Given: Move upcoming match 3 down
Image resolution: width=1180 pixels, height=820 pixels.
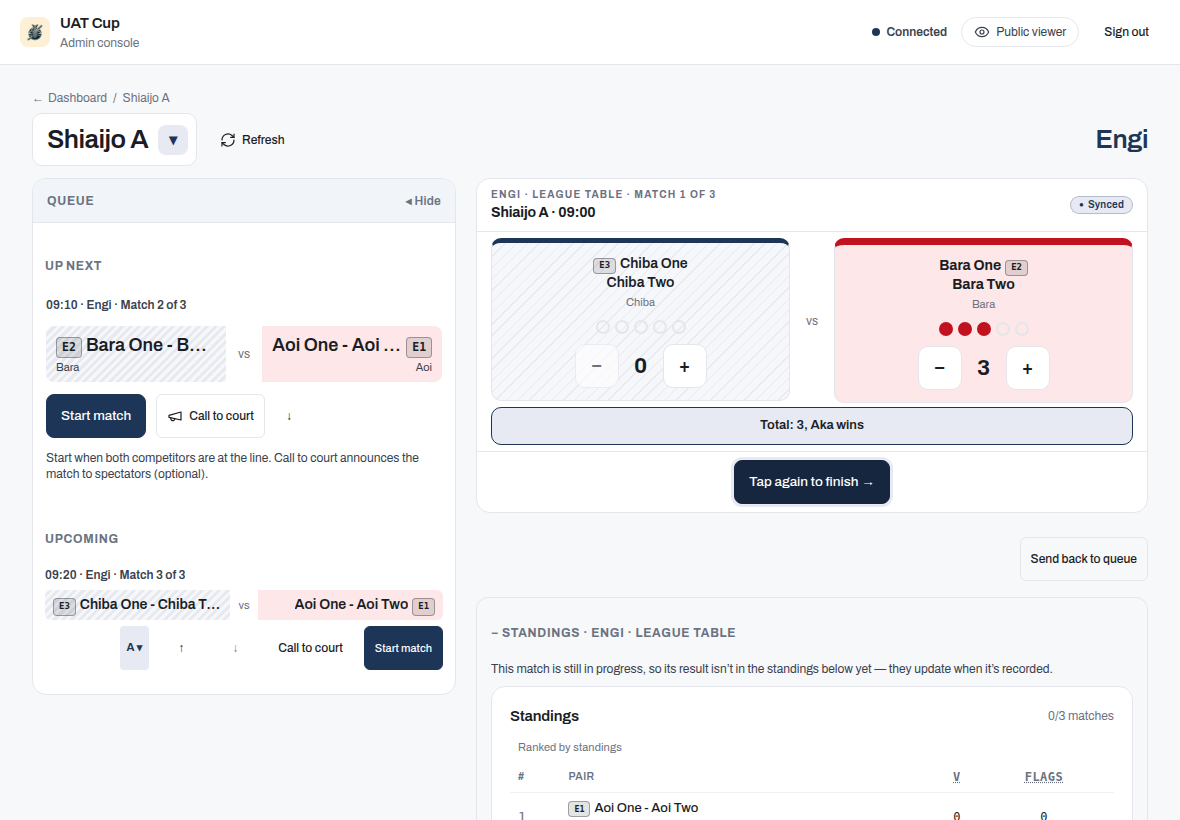Looking at the screenshot, I should click(x=235, y=648).
